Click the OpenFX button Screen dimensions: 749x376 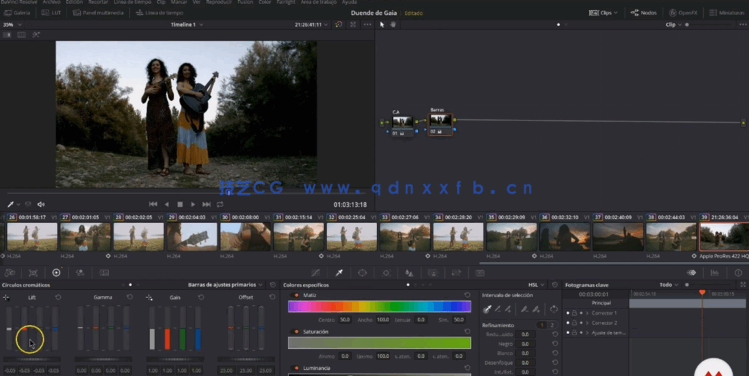click(x=685, y=13)
